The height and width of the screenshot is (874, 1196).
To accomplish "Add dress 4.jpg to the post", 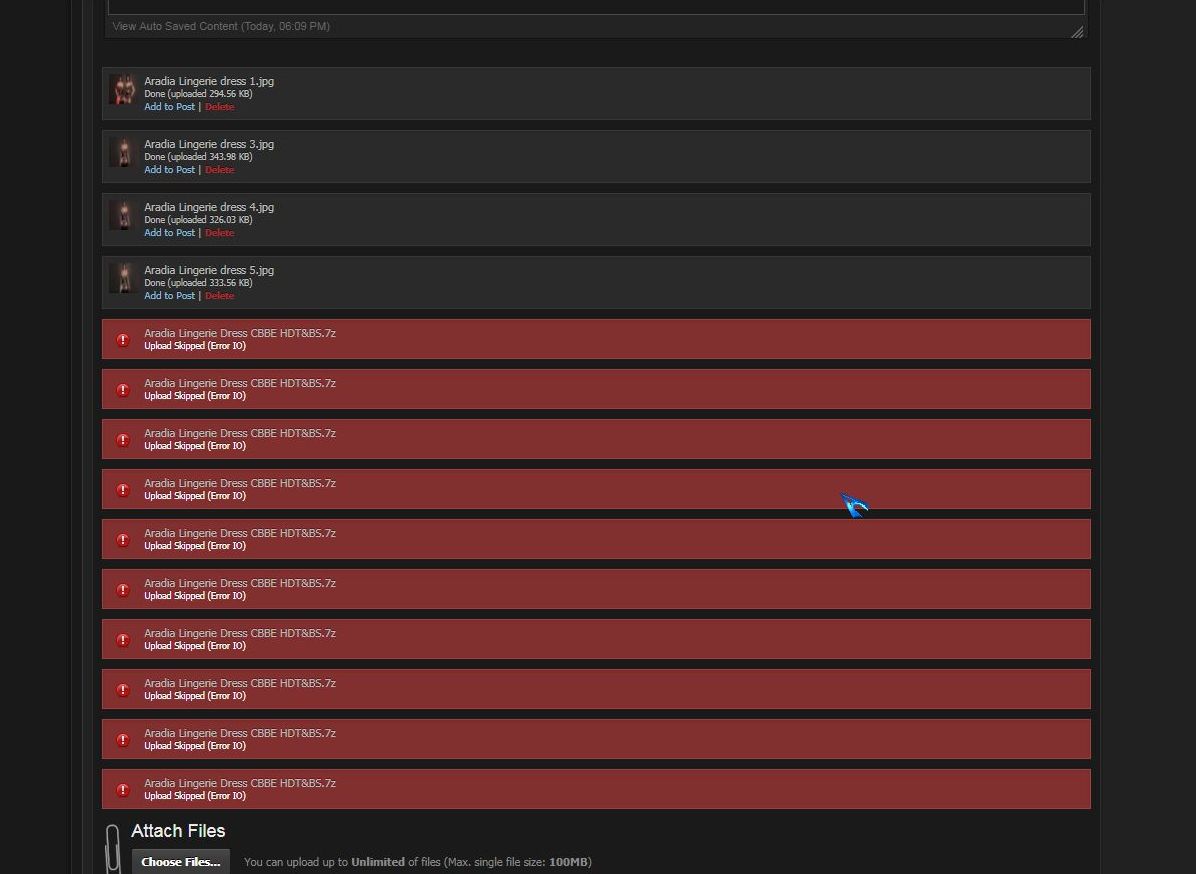I will 169,233.
